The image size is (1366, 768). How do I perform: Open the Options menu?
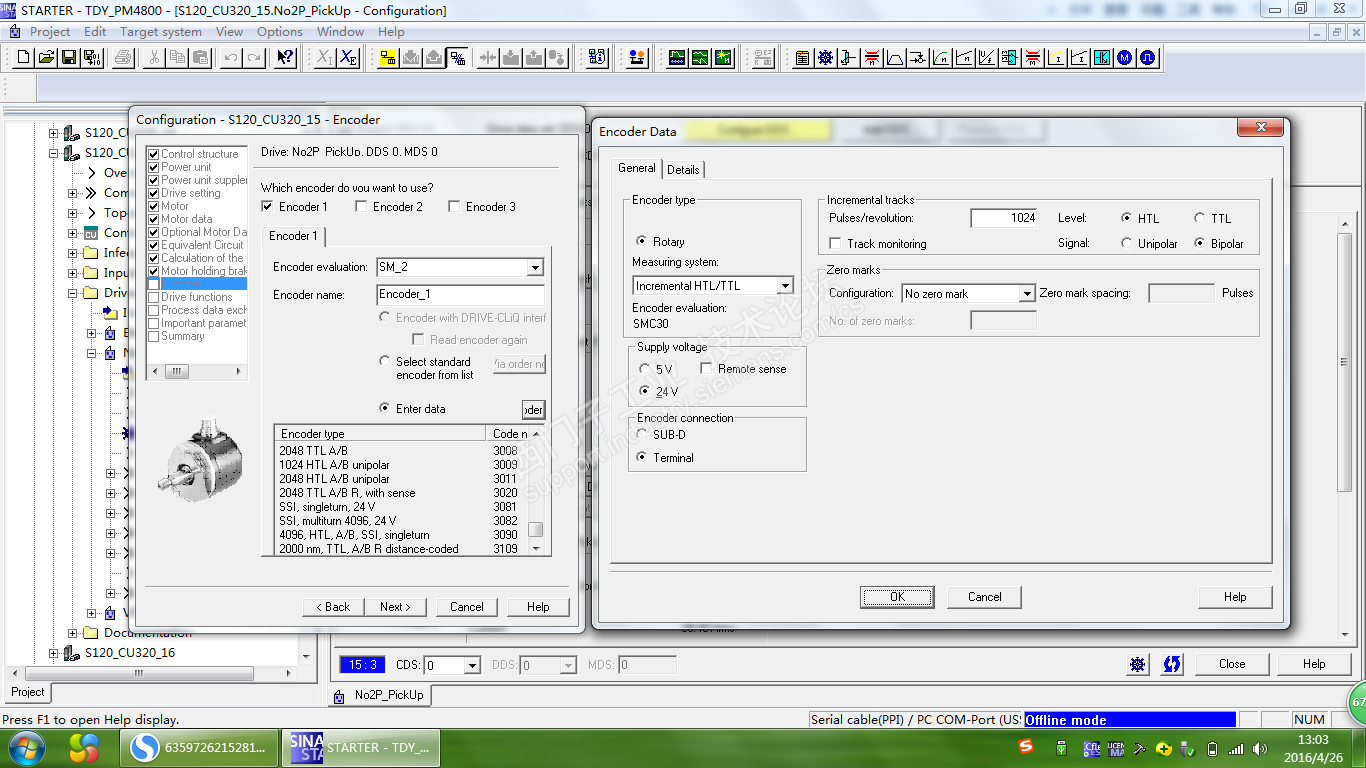pyautogui.click(x=280, y=31)
